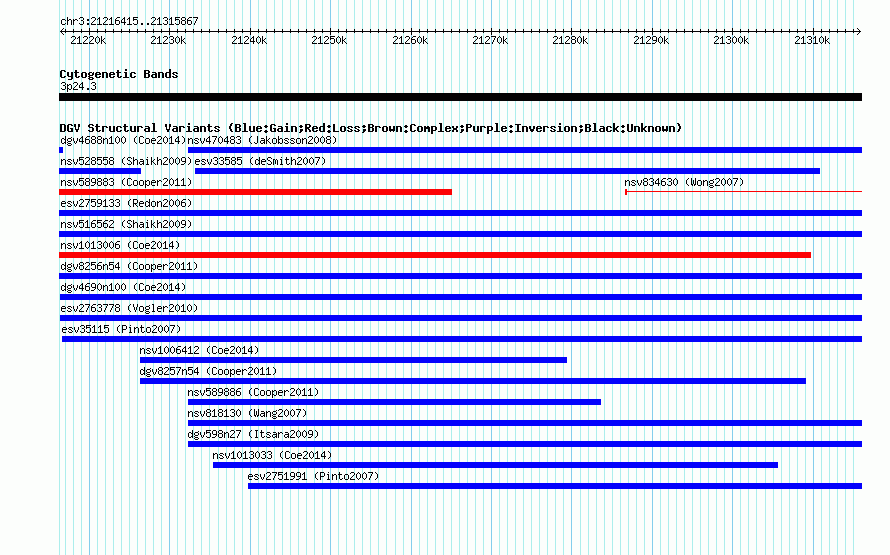The image size is (890, 555).
Task: Click the 21240k ruler tick label
Action: (x=249, y=40)
